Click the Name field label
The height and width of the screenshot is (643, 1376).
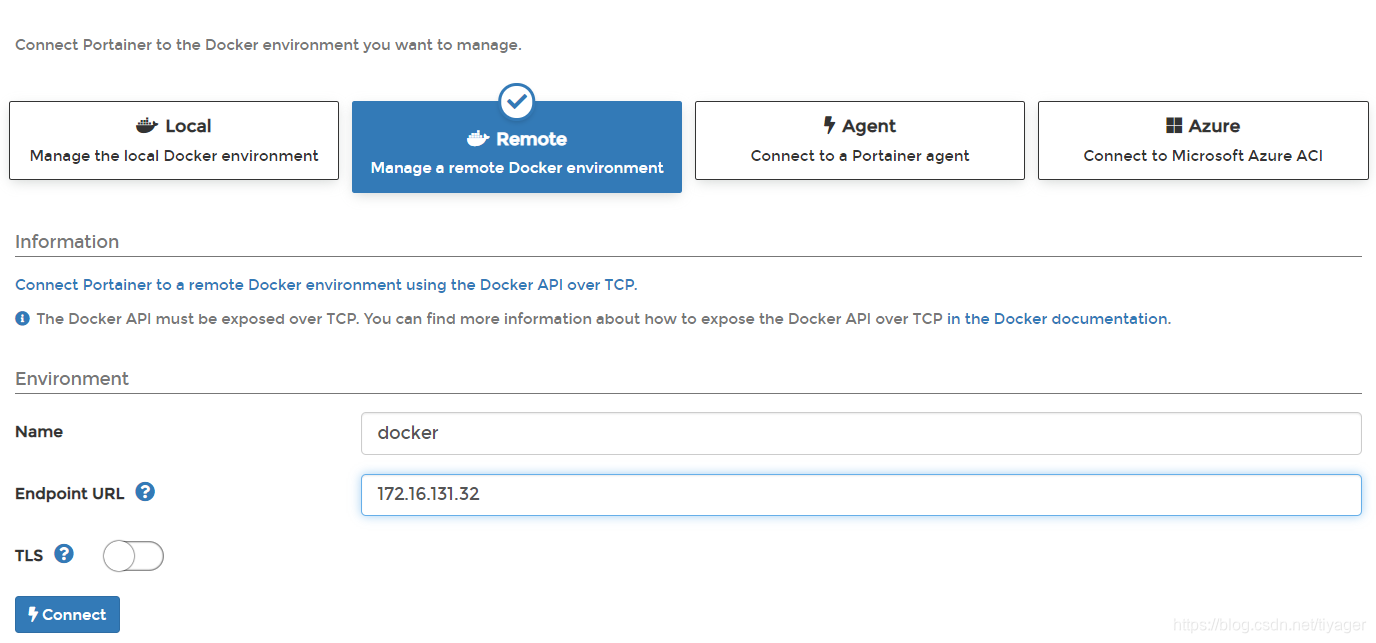coord(39,432)
